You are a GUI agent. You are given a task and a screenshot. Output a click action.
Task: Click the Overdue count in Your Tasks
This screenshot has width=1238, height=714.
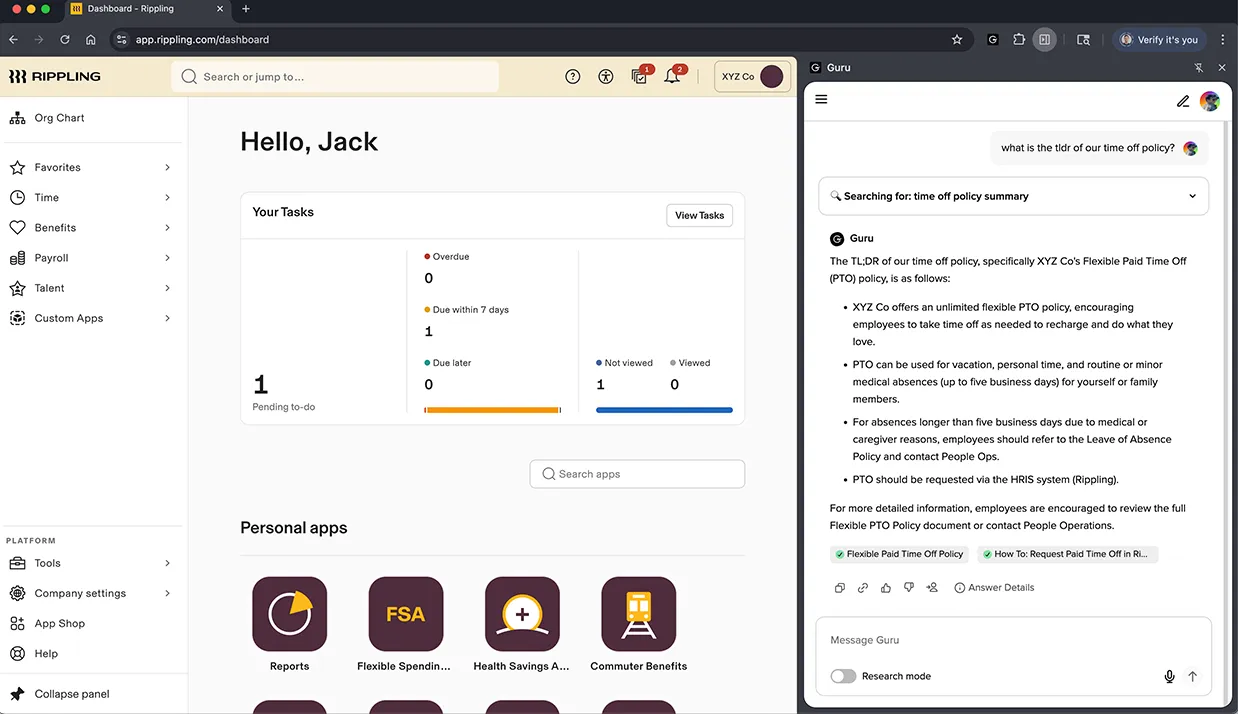(x=429, y=279)
